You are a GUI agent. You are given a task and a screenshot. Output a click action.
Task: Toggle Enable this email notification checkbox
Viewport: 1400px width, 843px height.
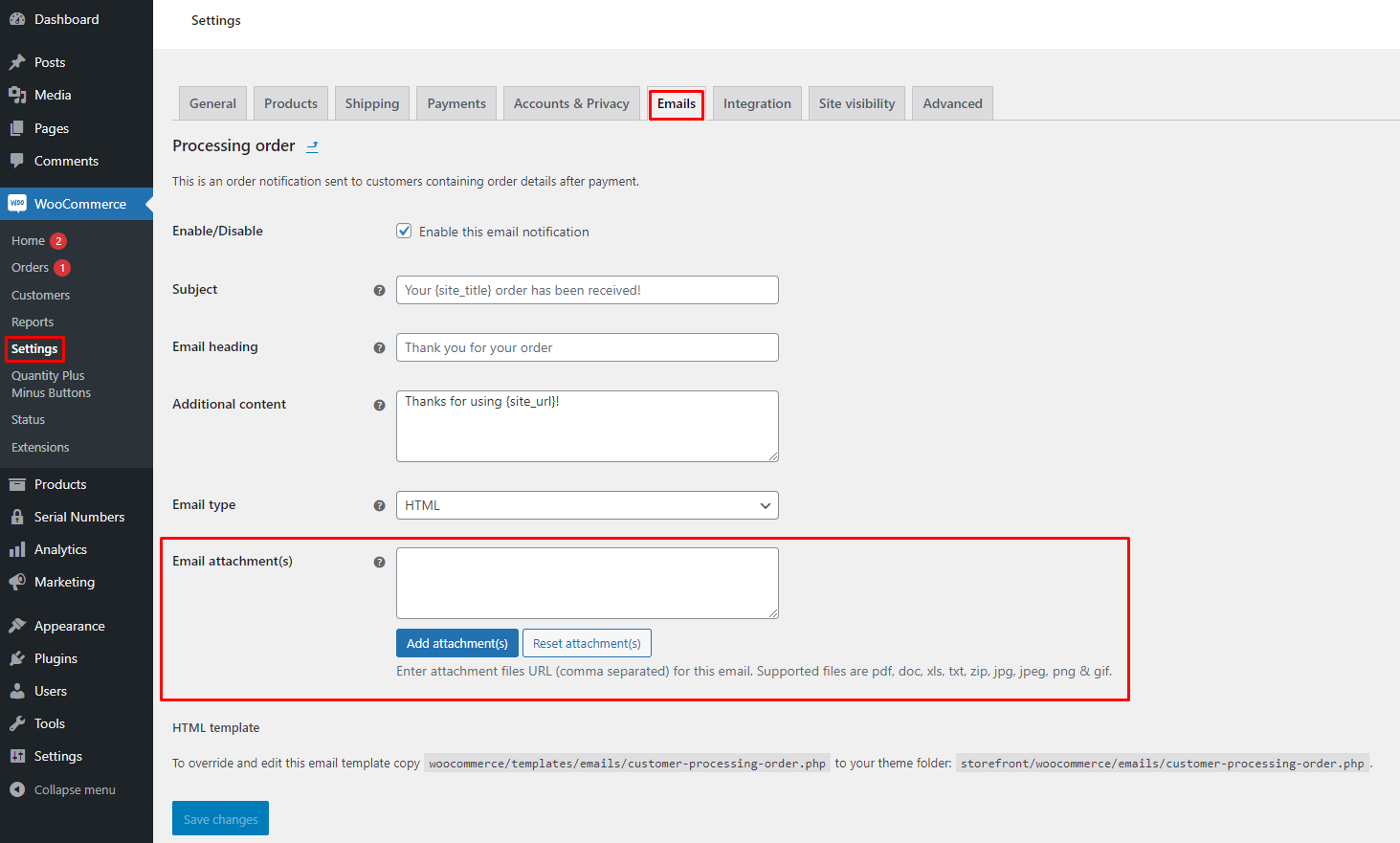click(405, 231)
